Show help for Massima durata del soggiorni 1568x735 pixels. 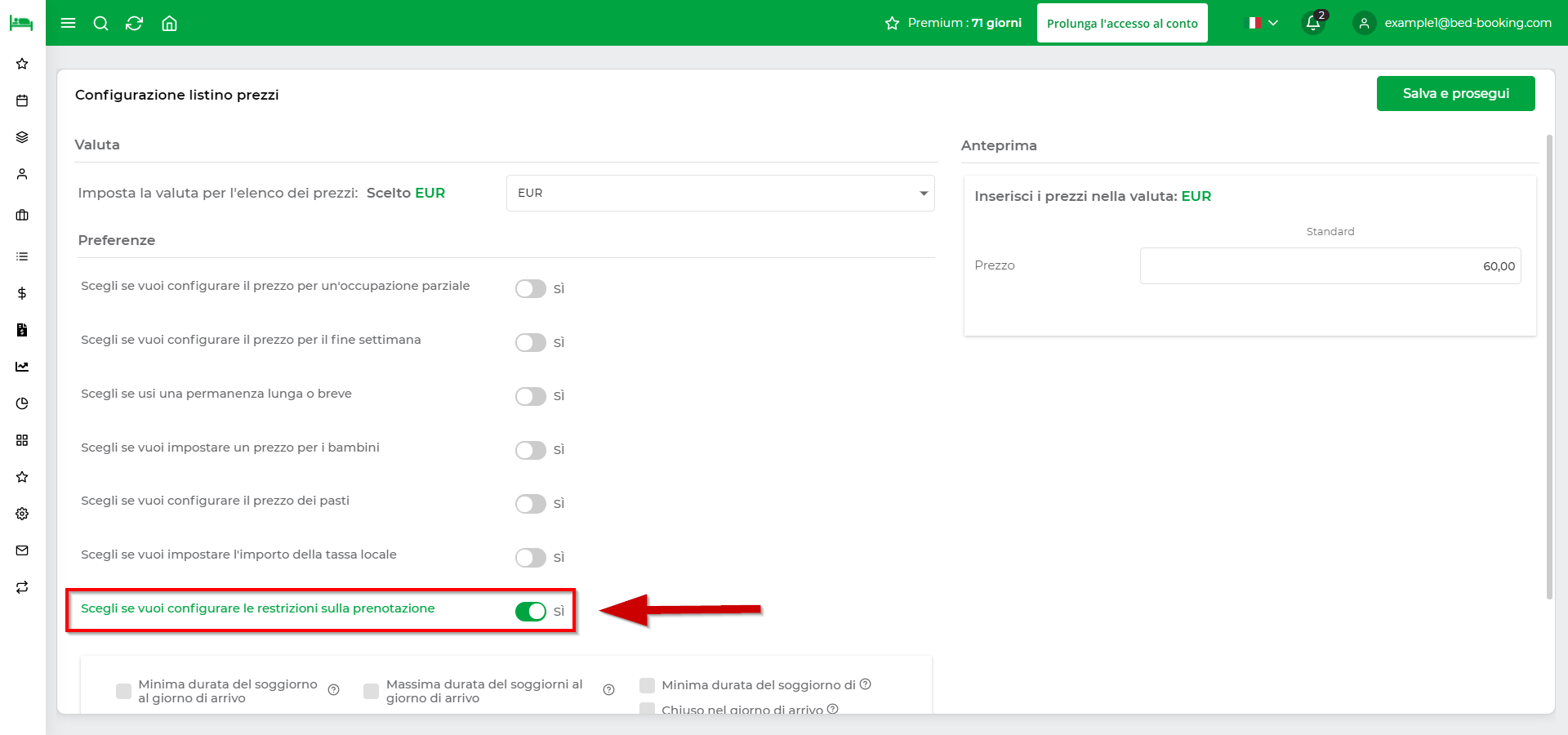coord(608,690)
